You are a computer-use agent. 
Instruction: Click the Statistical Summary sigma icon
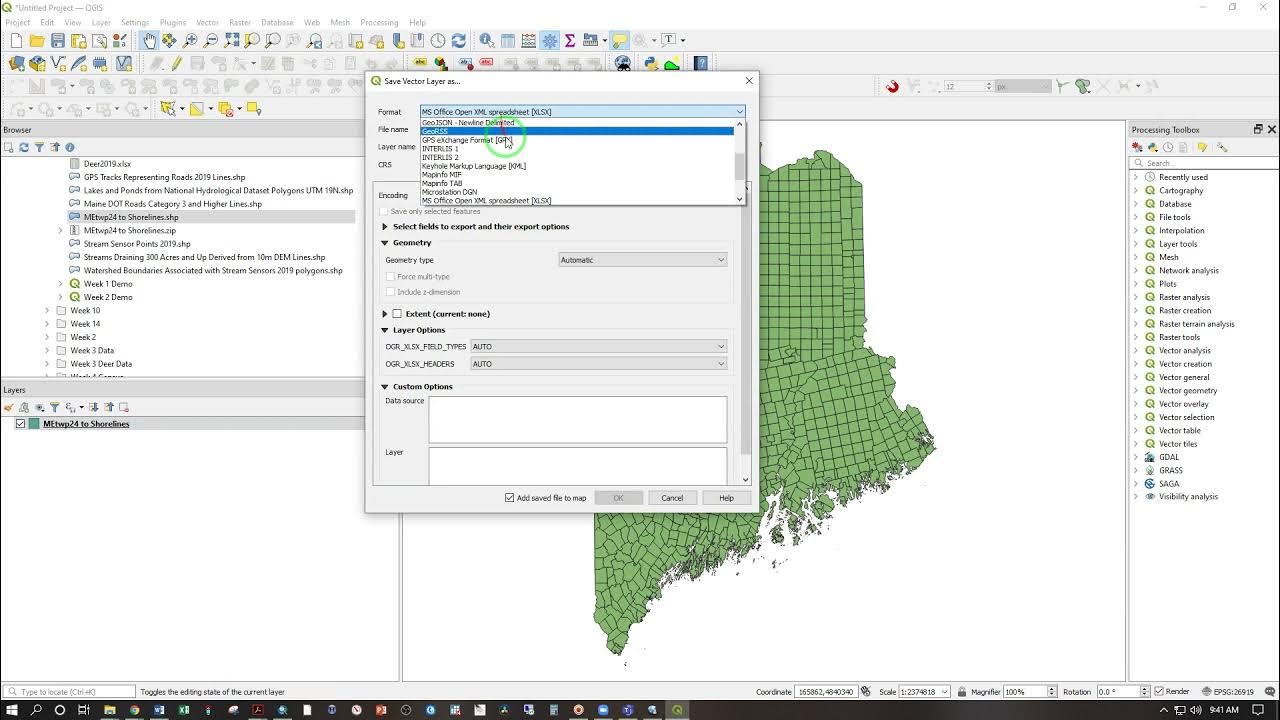pyautogui.click(x=570, y=41)
